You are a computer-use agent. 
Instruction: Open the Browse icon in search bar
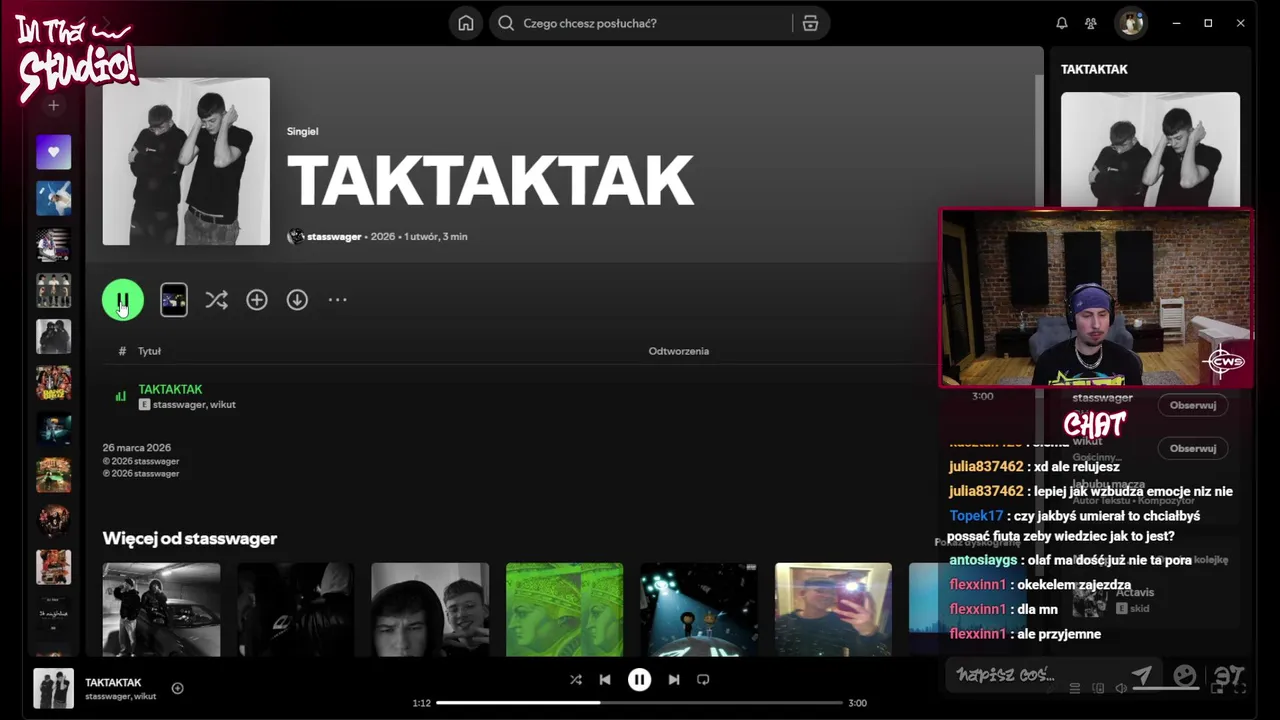[x=811, y=23]
